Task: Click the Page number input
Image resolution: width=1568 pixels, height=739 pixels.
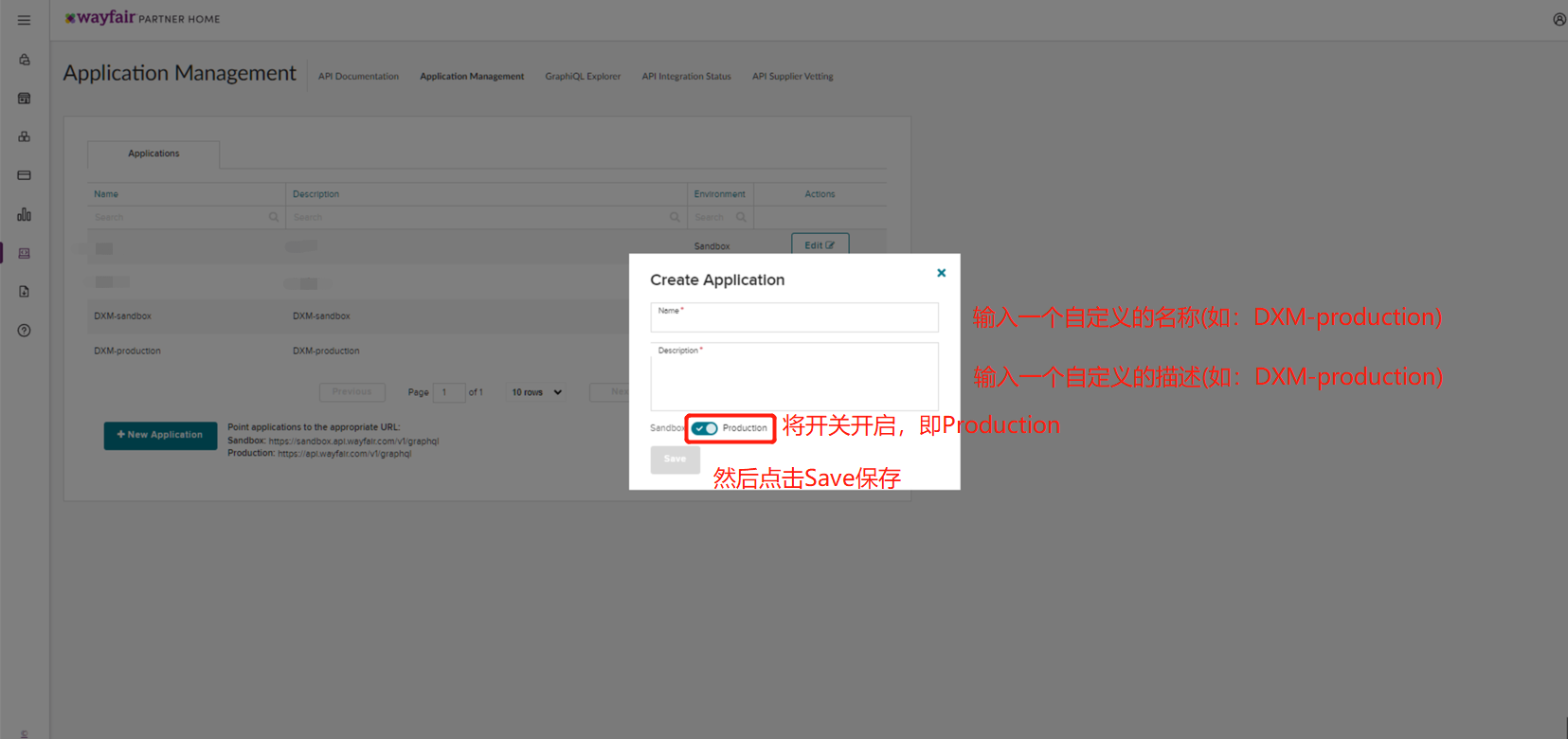Action: point(449,392)
